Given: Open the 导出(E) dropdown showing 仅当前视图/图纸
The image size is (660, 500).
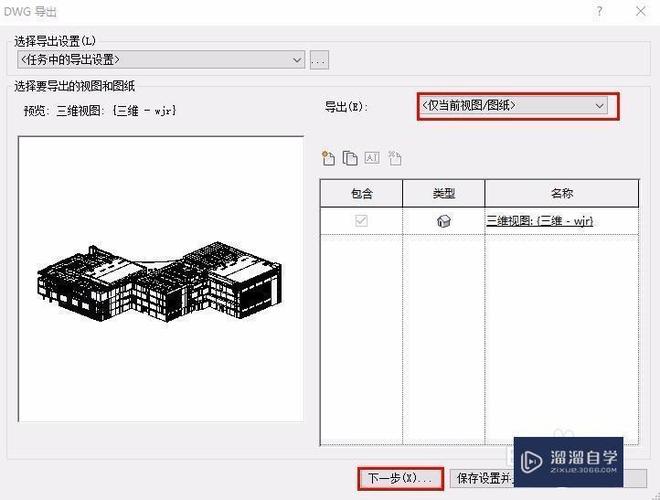Looking at the screenshot, I should (514, 105).
